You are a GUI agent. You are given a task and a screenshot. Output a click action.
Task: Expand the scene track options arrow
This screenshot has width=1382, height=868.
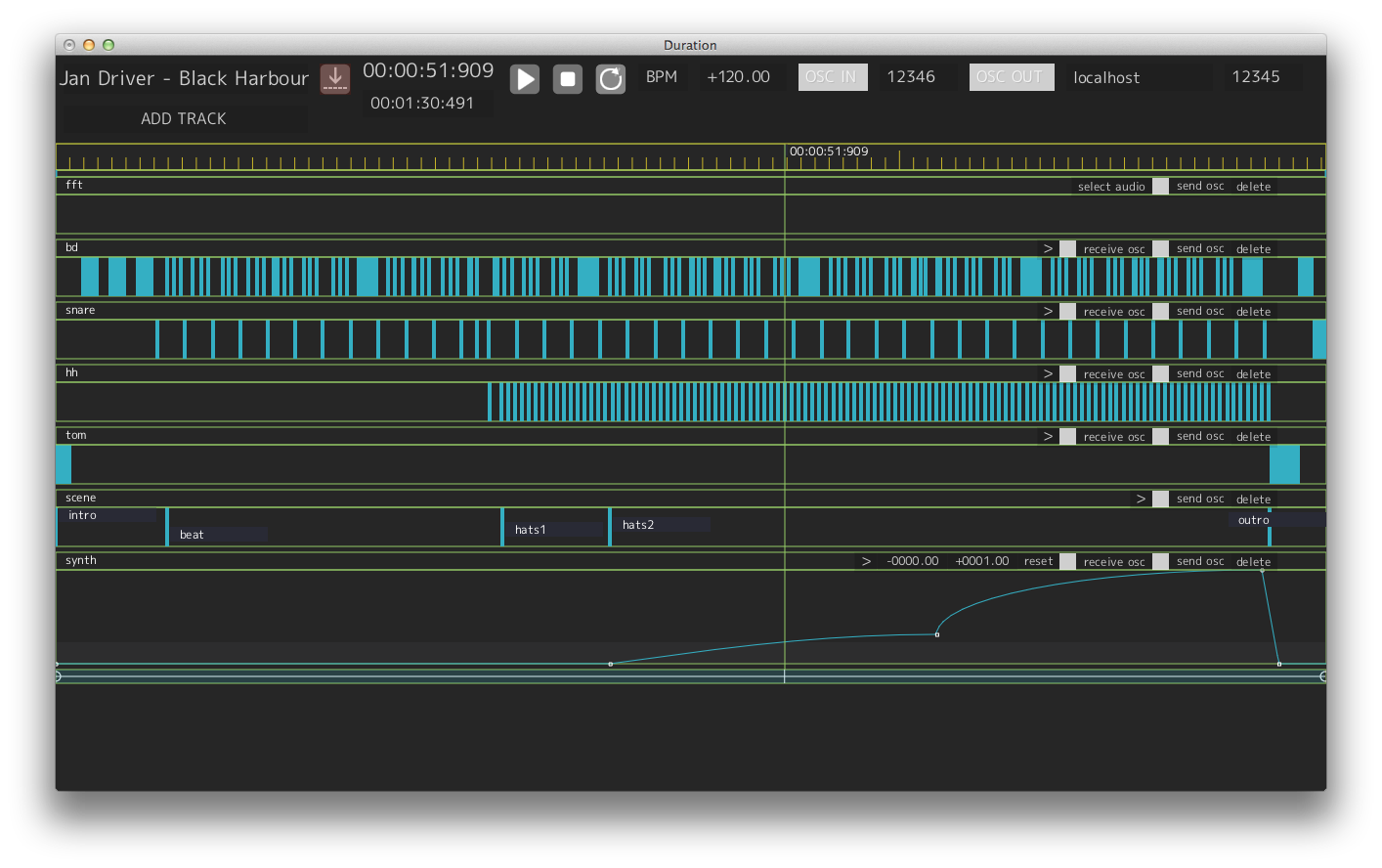(x=1141, y=499)
